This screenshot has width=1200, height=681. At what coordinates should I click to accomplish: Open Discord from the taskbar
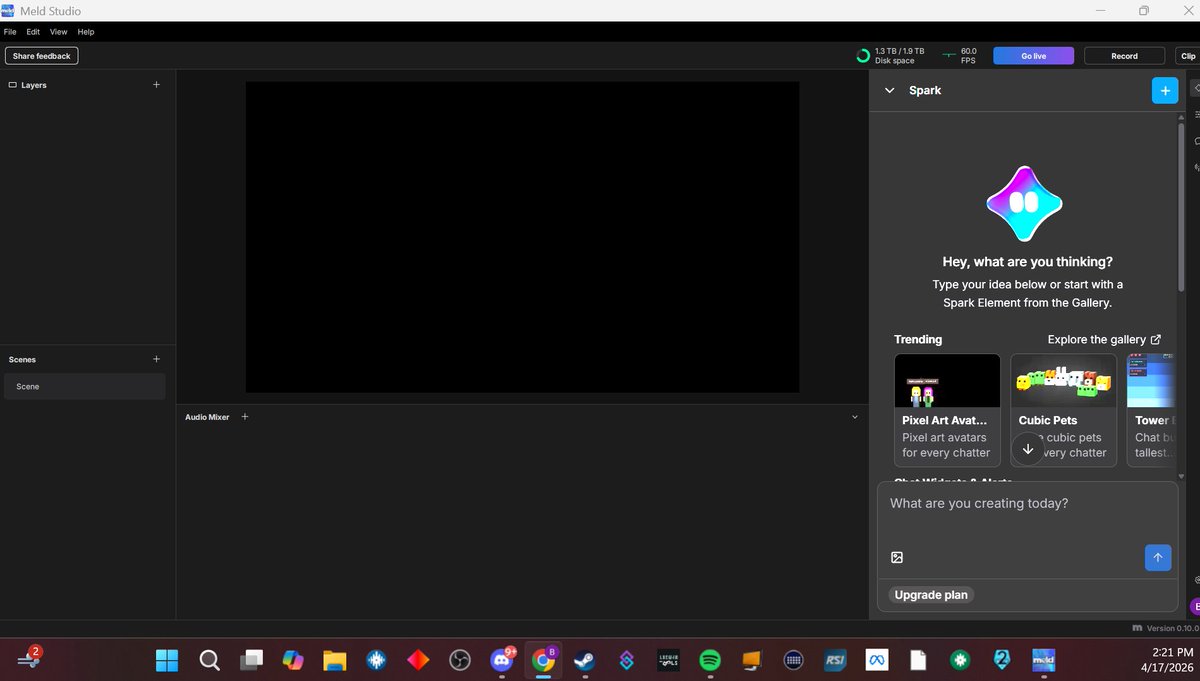(x=502, y=660)
